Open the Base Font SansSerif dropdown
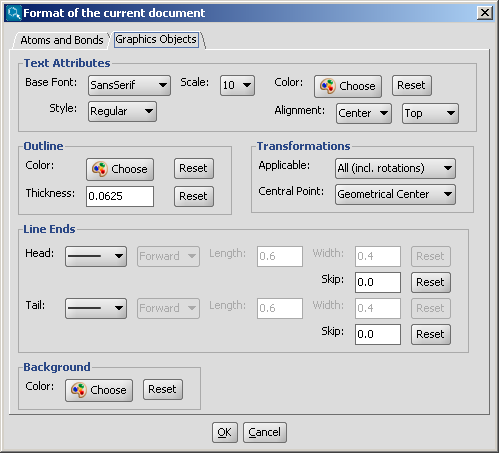The height and width of the screenshot is (453, 499). pos(129,85)
